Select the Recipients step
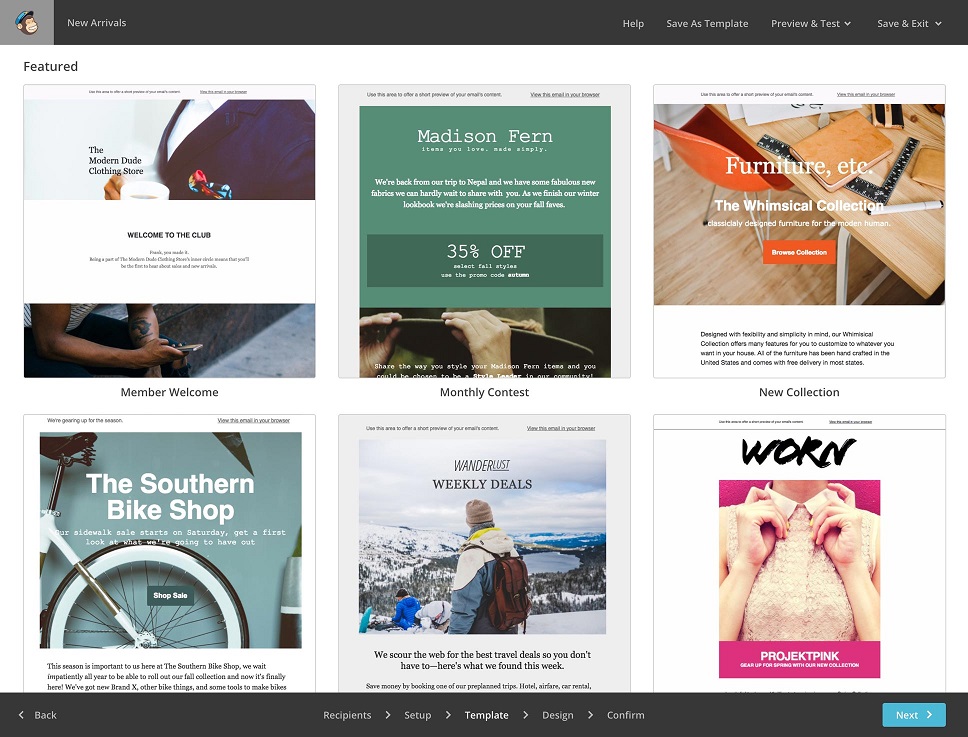Viewport: 968px width, 737px height. (347, 715)
